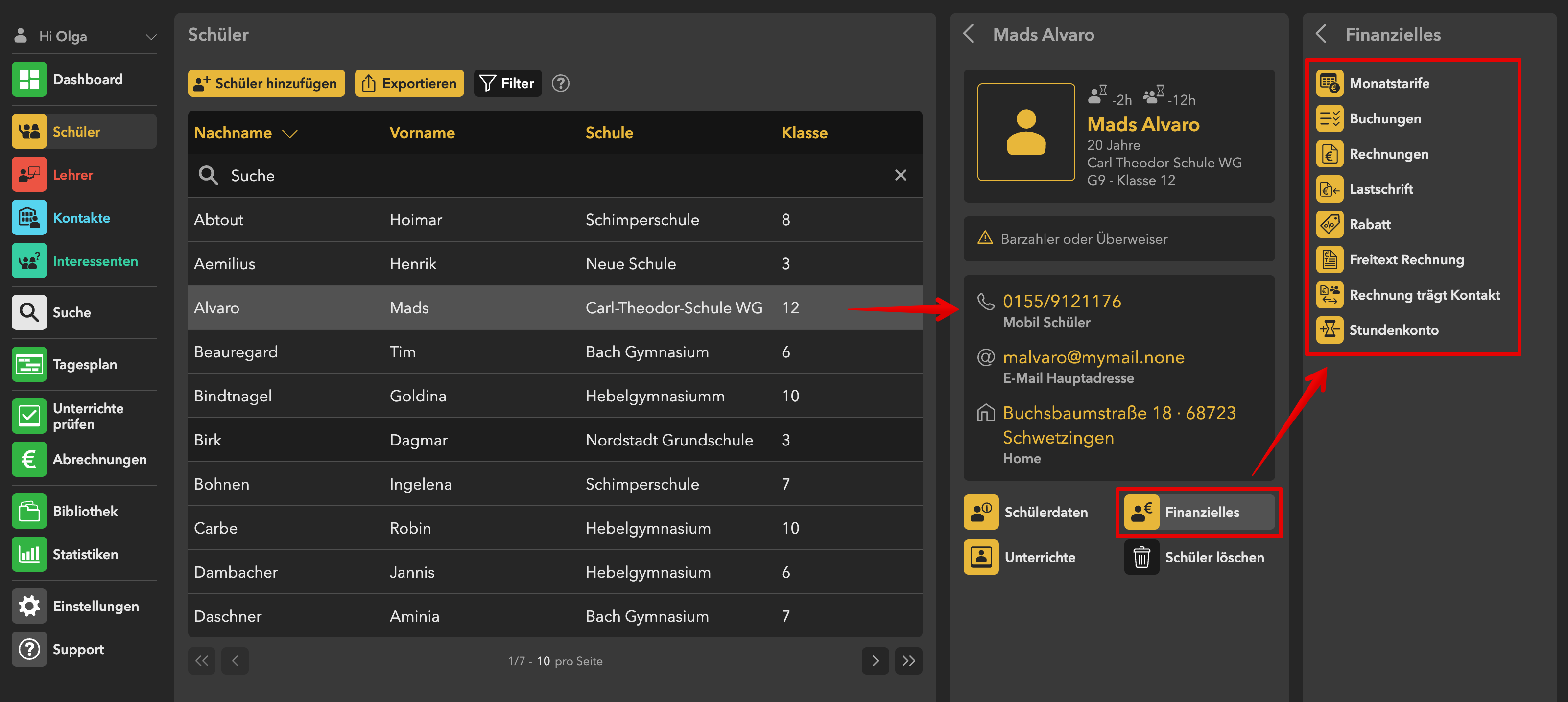Jump to last page of students
Screen dimensions: 1568x702
pos(908,661)
